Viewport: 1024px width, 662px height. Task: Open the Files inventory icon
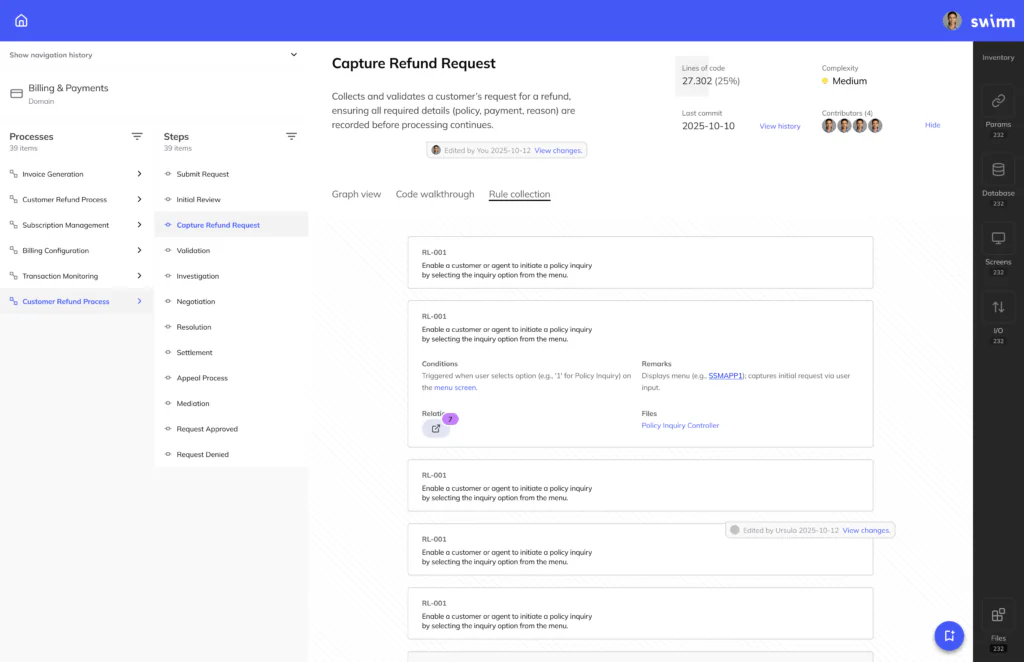[997, 616]
